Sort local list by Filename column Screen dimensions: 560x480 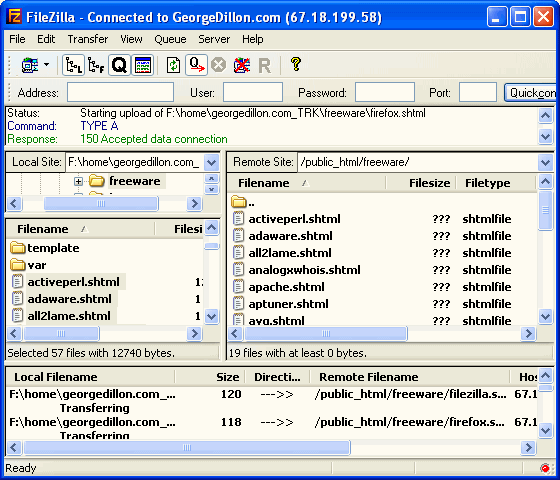click(81, 229)
